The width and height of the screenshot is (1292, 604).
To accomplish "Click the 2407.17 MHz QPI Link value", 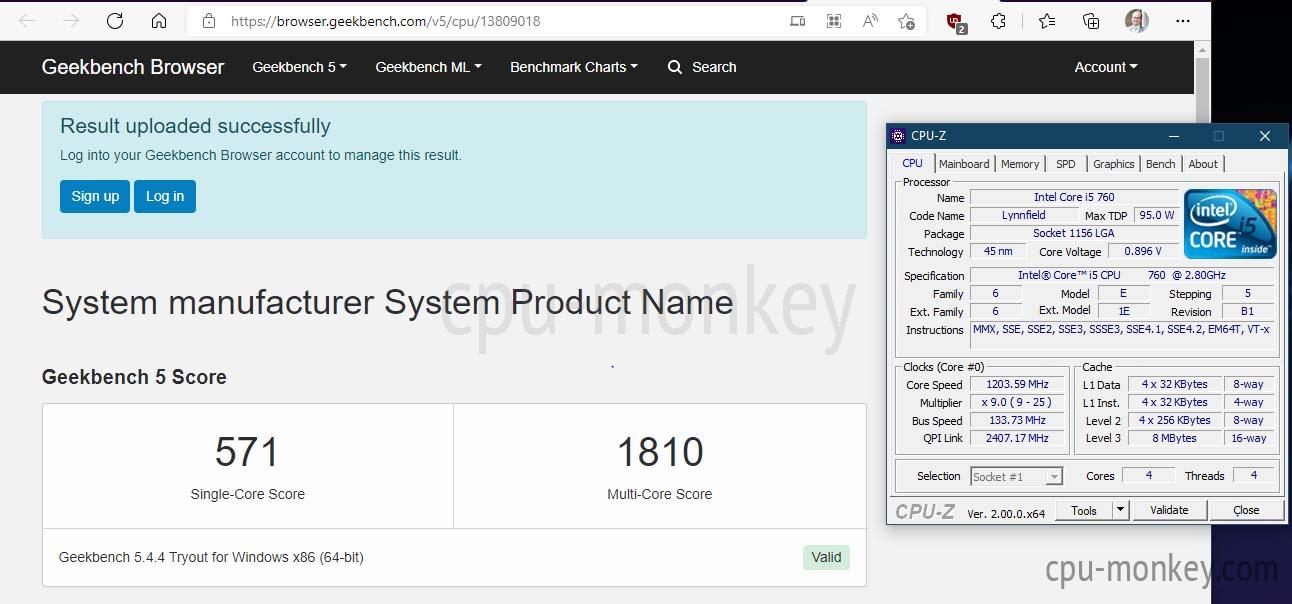I will pyautogui.click(x=1018, y=438).
